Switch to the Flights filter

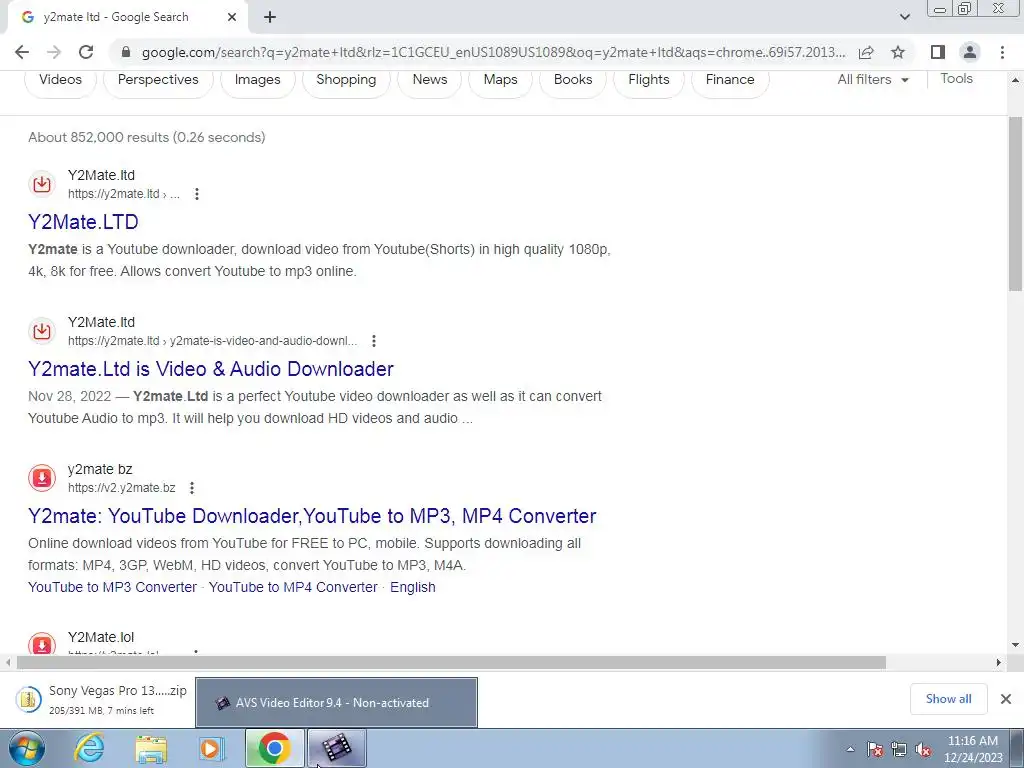point(648,80)
